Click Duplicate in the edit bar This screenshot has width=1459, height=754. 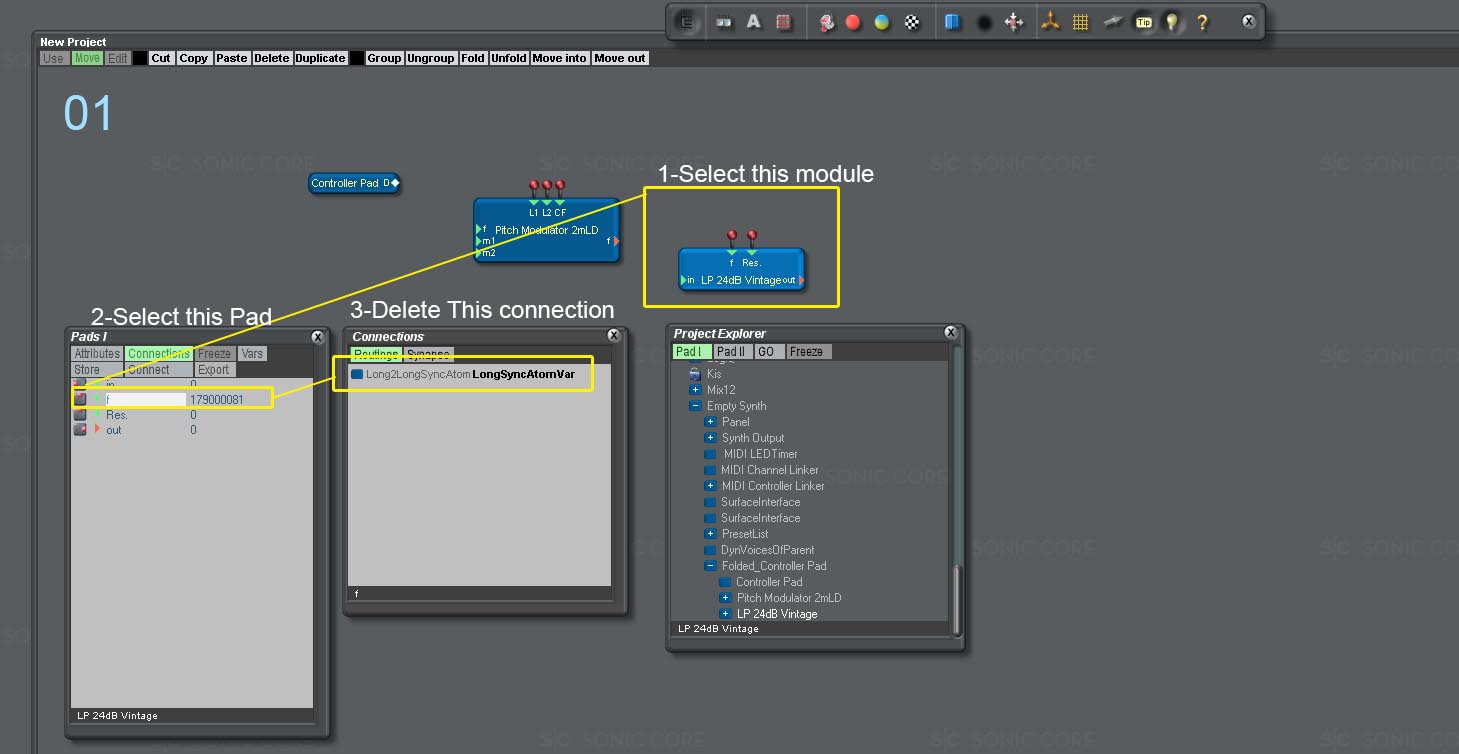tap(319, 58)
